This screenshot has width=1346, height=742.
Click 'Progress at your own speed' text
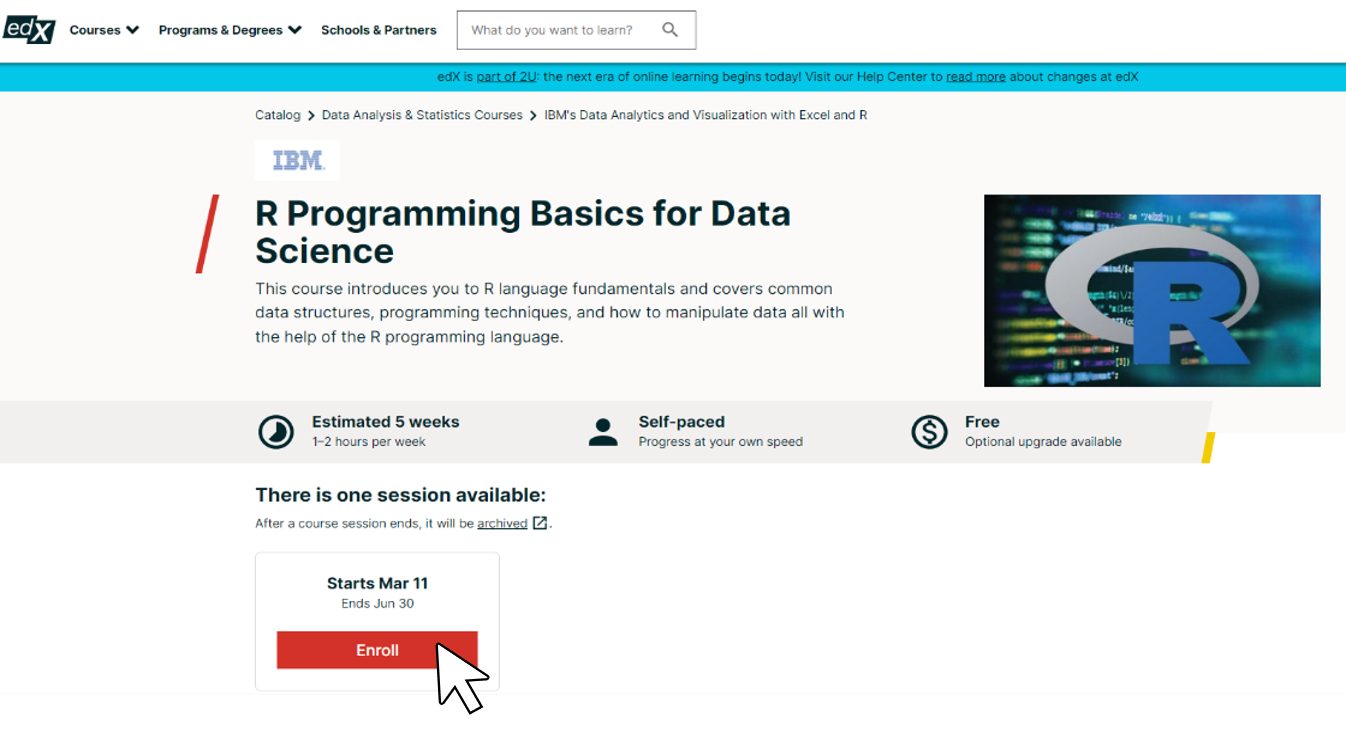click(721, 442)
